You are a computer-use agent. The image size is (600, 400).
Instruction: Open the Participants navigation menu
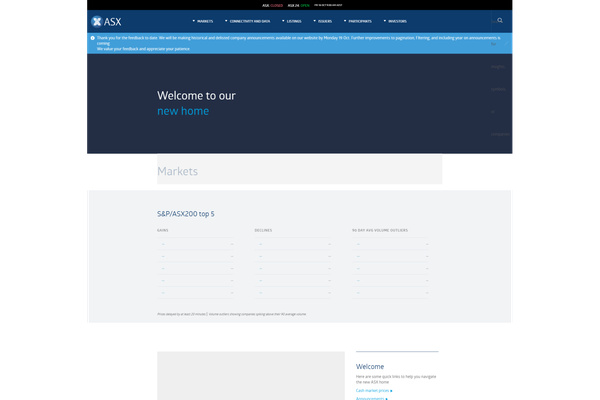[362, 20]
